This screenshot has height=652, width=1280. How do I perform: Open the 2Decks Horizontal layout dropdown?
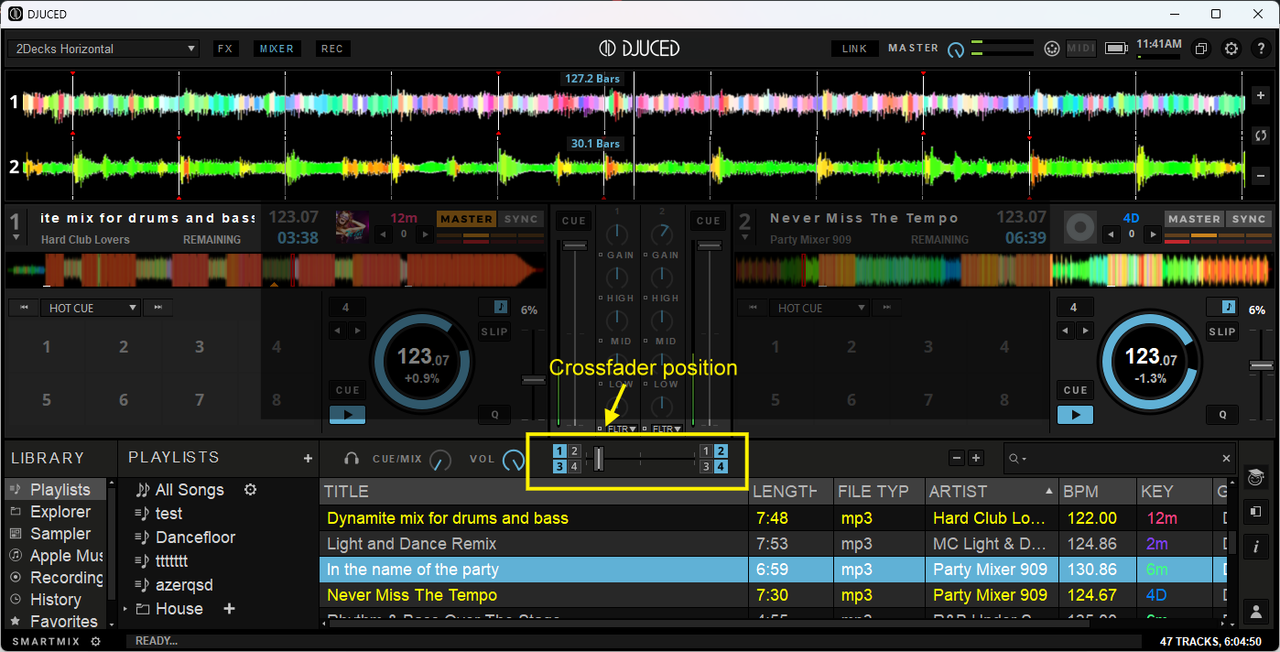104,49
